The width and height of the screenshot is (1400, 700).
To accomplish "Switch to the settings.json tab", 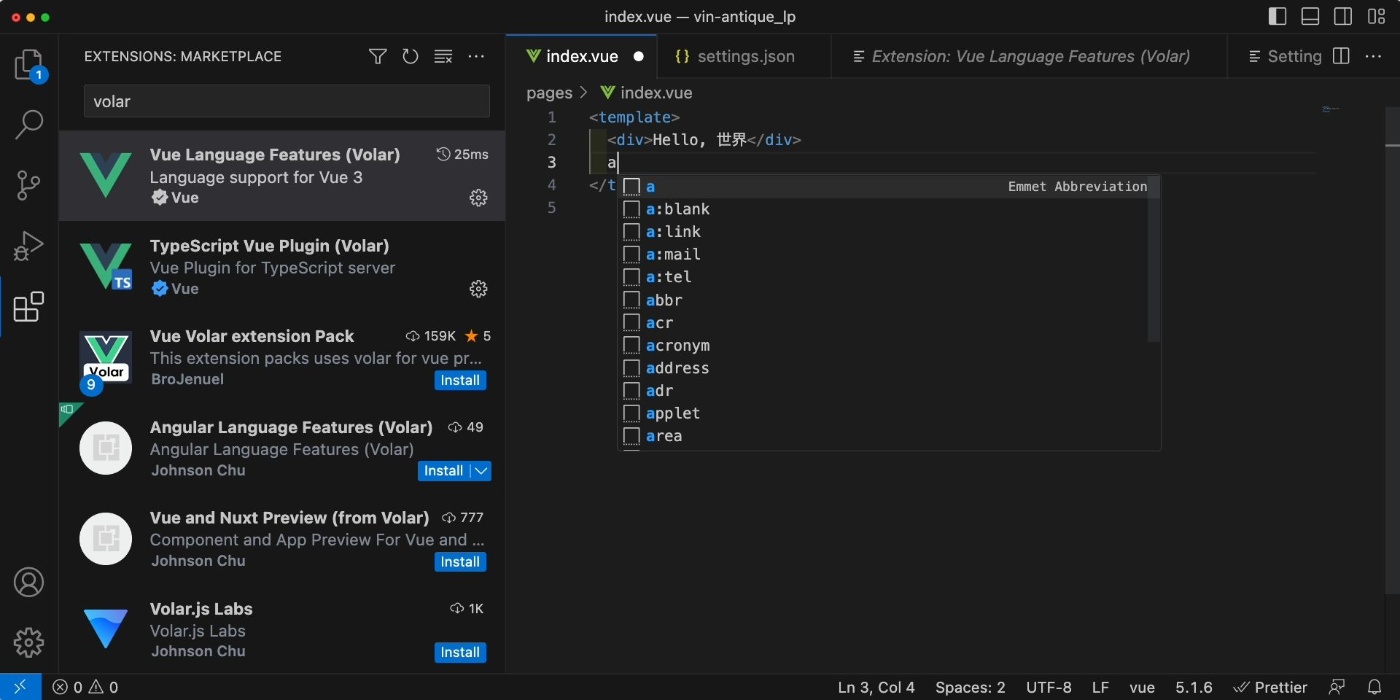I will click(x=745, y=57).
